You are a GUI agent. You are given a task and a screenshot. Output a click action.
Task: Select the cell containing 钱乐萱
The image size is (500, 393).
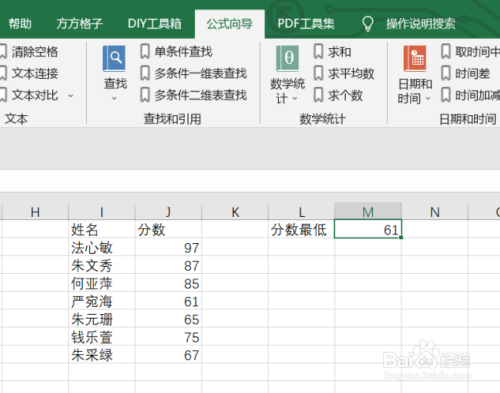(x=102, y=337)
